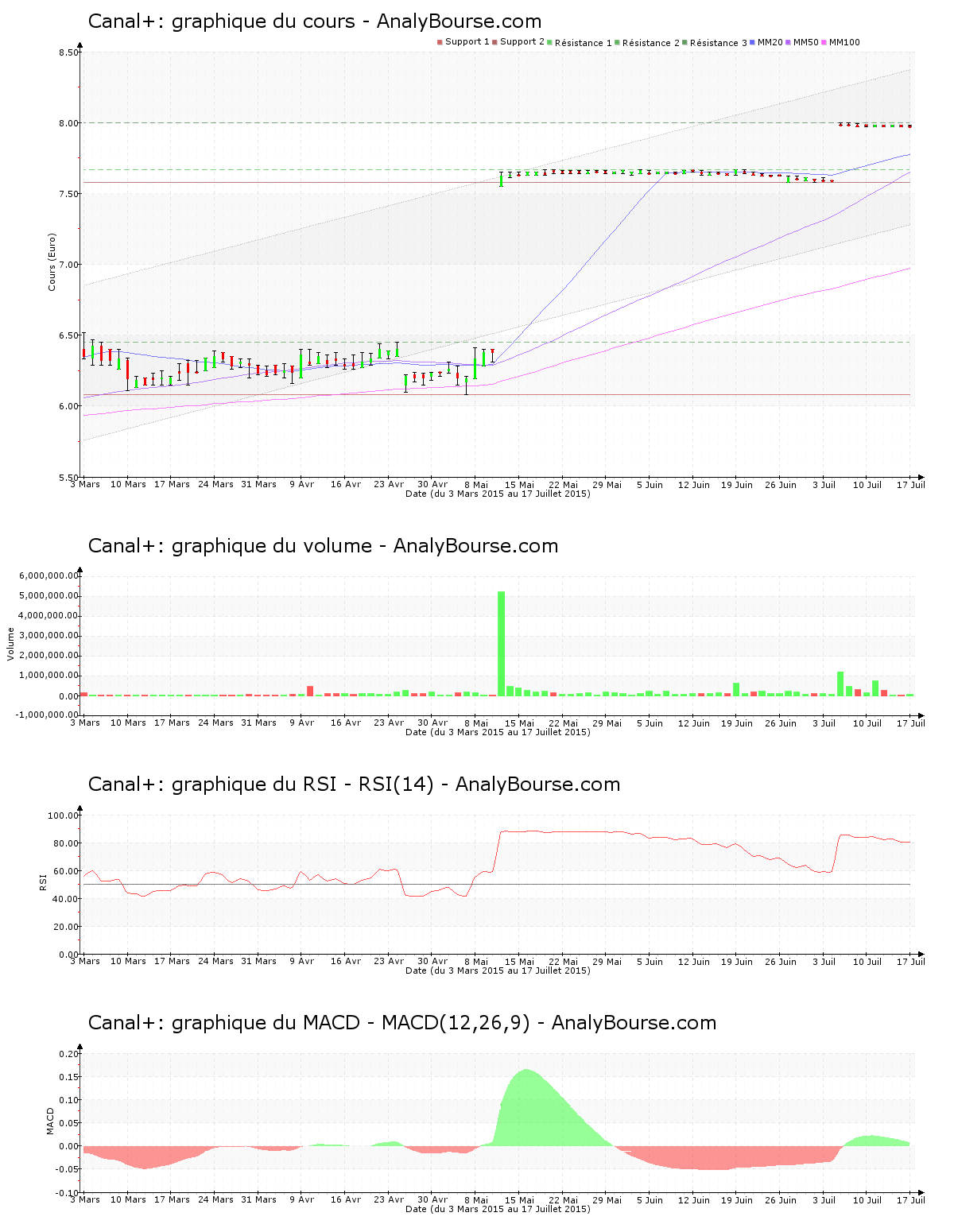Screen dimensions: 954x1232
Task: Click the MM100 pink legend swatch
Action: (824, 42)
